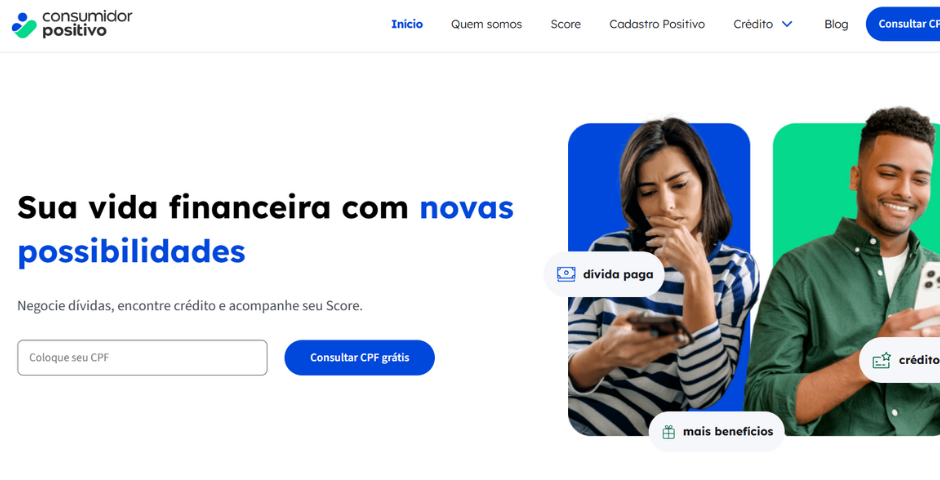Image resolution: width=940 pixels, height=480 pixels.
Task: Open the Quem somos page
Action: click(x=486, y=24)
